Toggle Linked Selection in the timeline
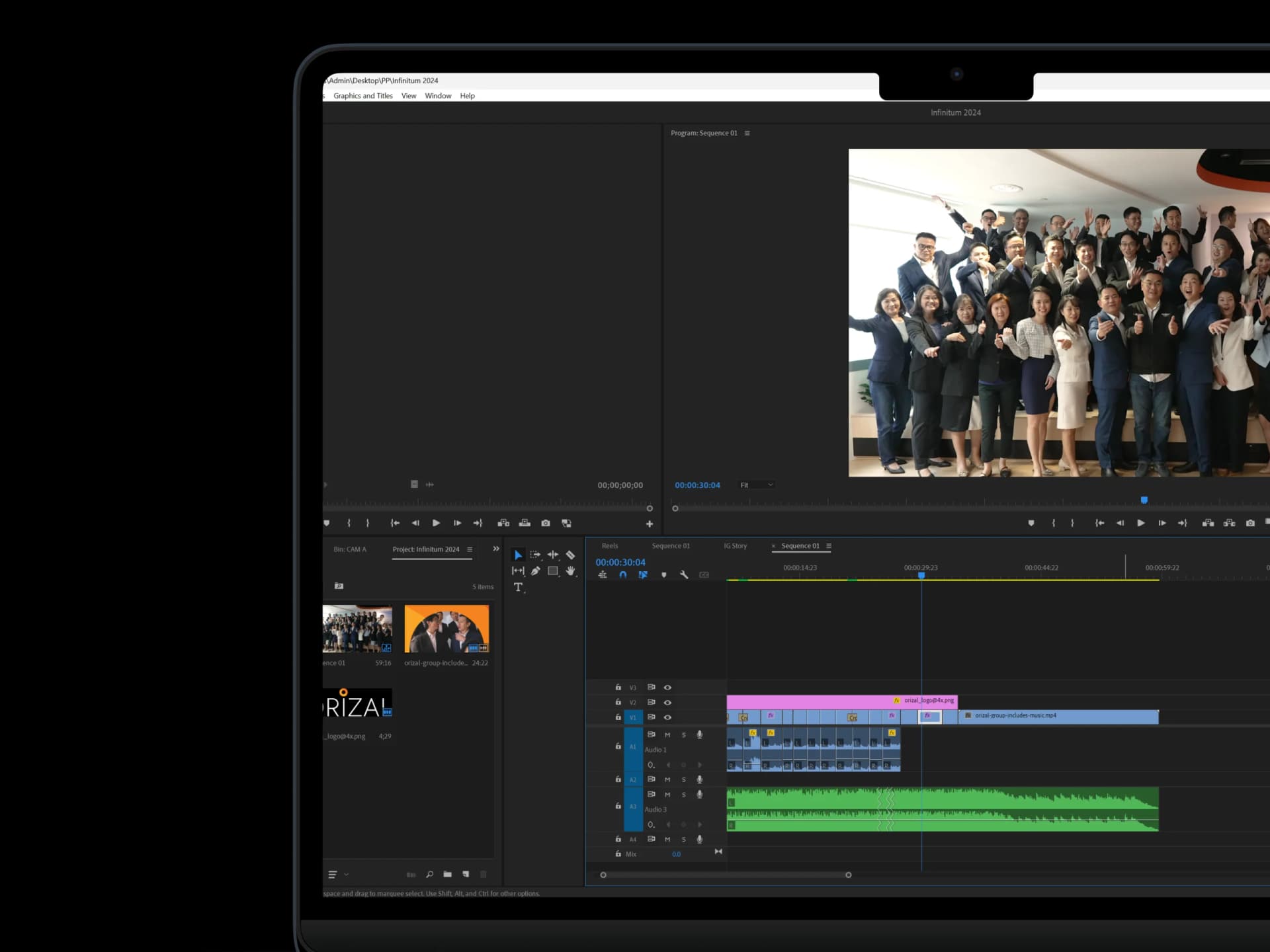This screenshot has height=952, width=1270. click(643, 575)
